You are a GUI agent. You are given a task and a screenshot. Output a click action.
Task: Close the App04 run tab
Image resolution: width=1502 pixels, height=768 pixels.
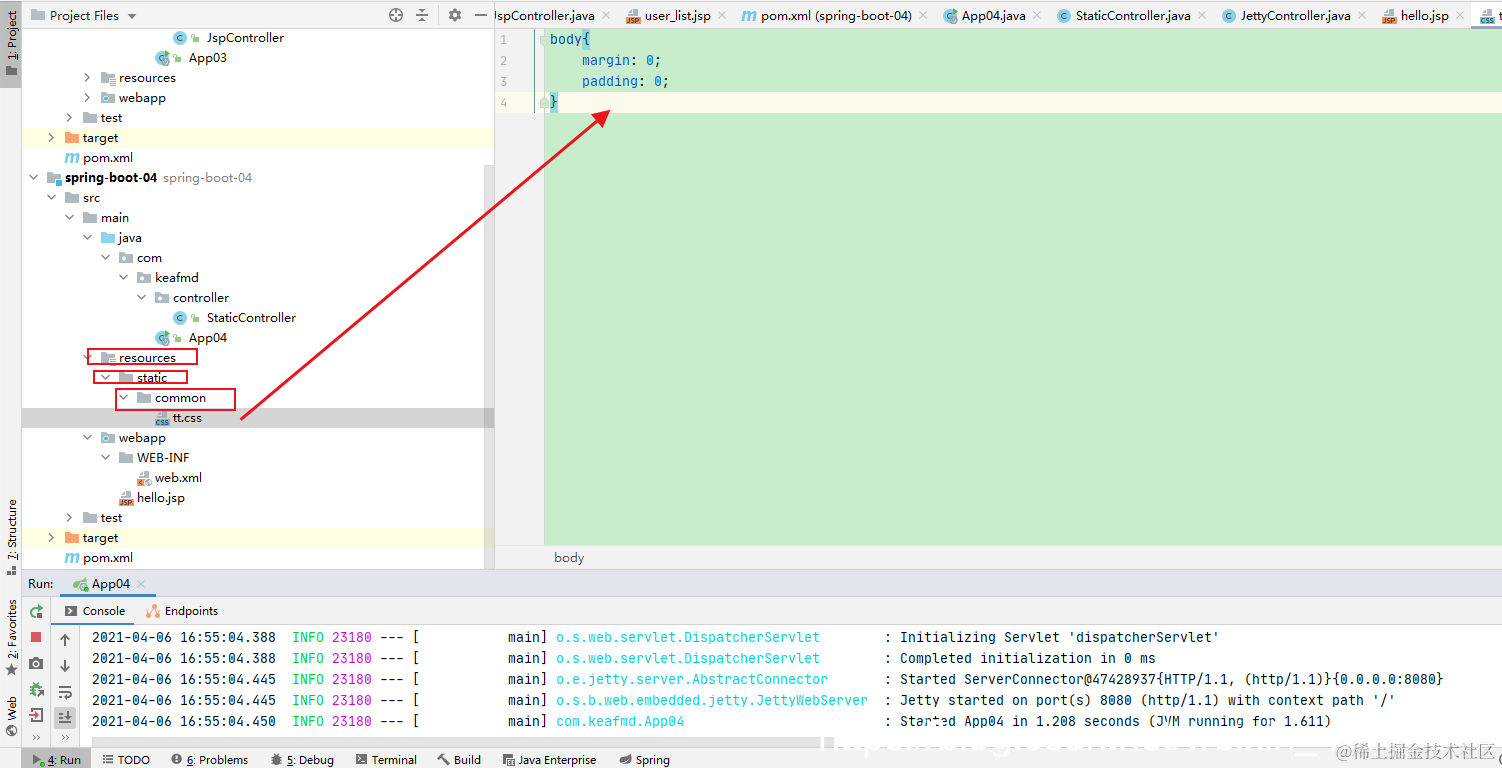[x=141, y=584]
